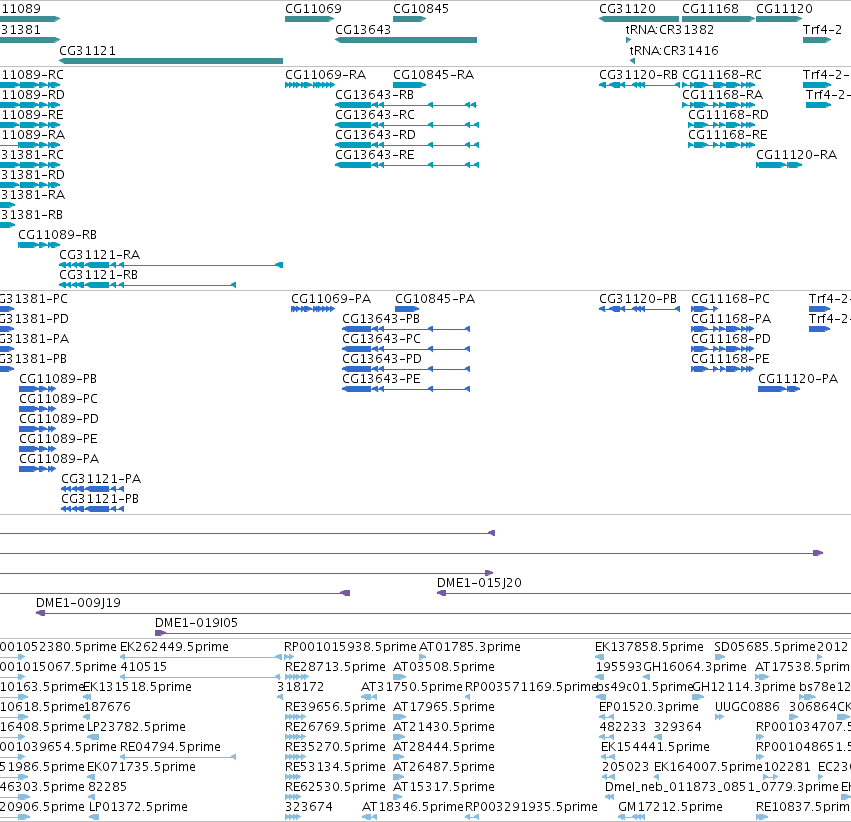
Task: Click transcript CG13643-RB
Action: (374, 95)
